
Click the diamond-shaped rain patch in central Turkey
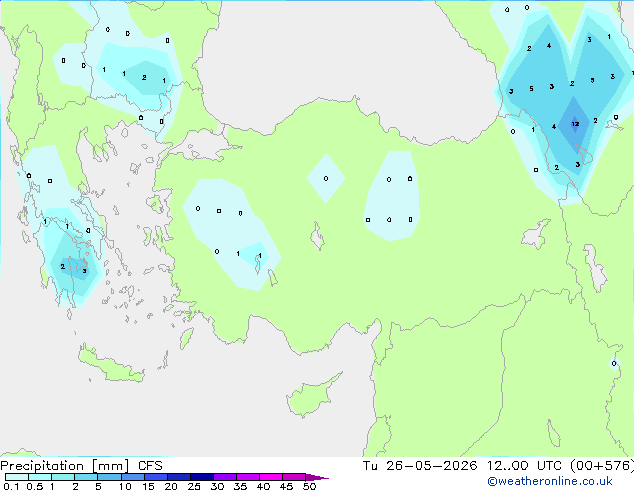point(326,178)
